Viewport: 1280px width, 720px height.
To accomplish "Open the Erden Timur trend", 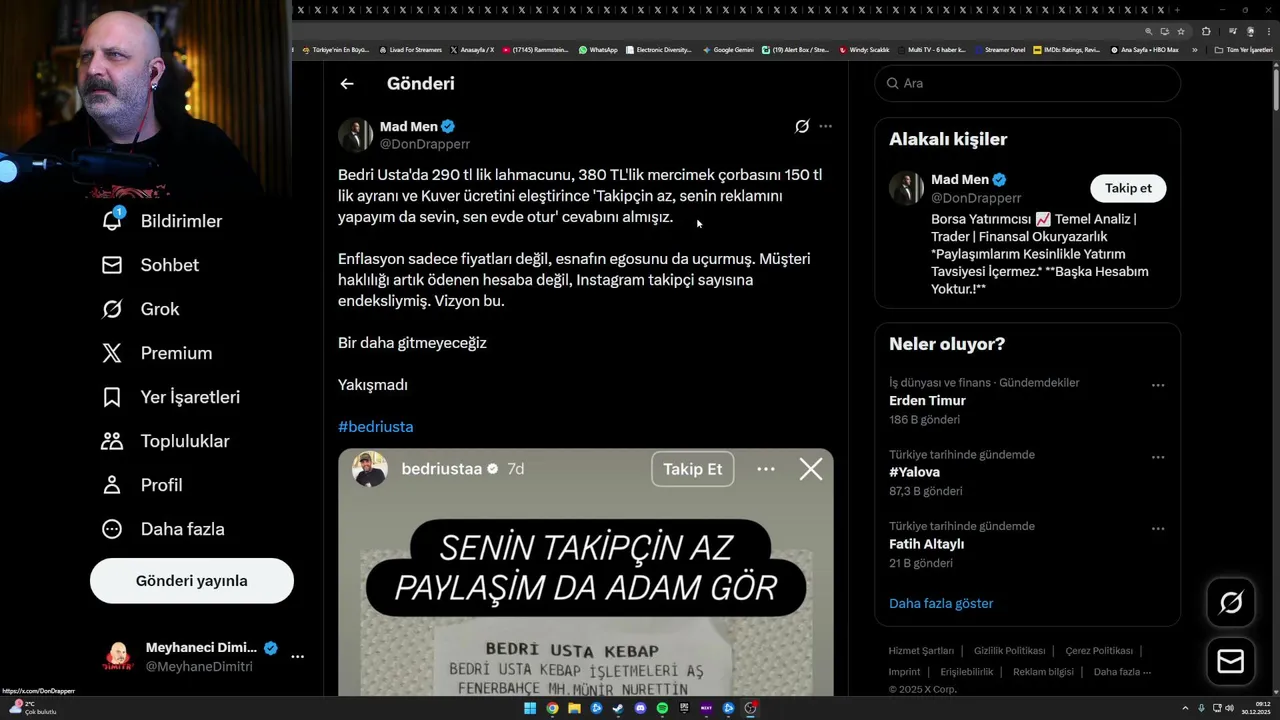I will [927, 400].
